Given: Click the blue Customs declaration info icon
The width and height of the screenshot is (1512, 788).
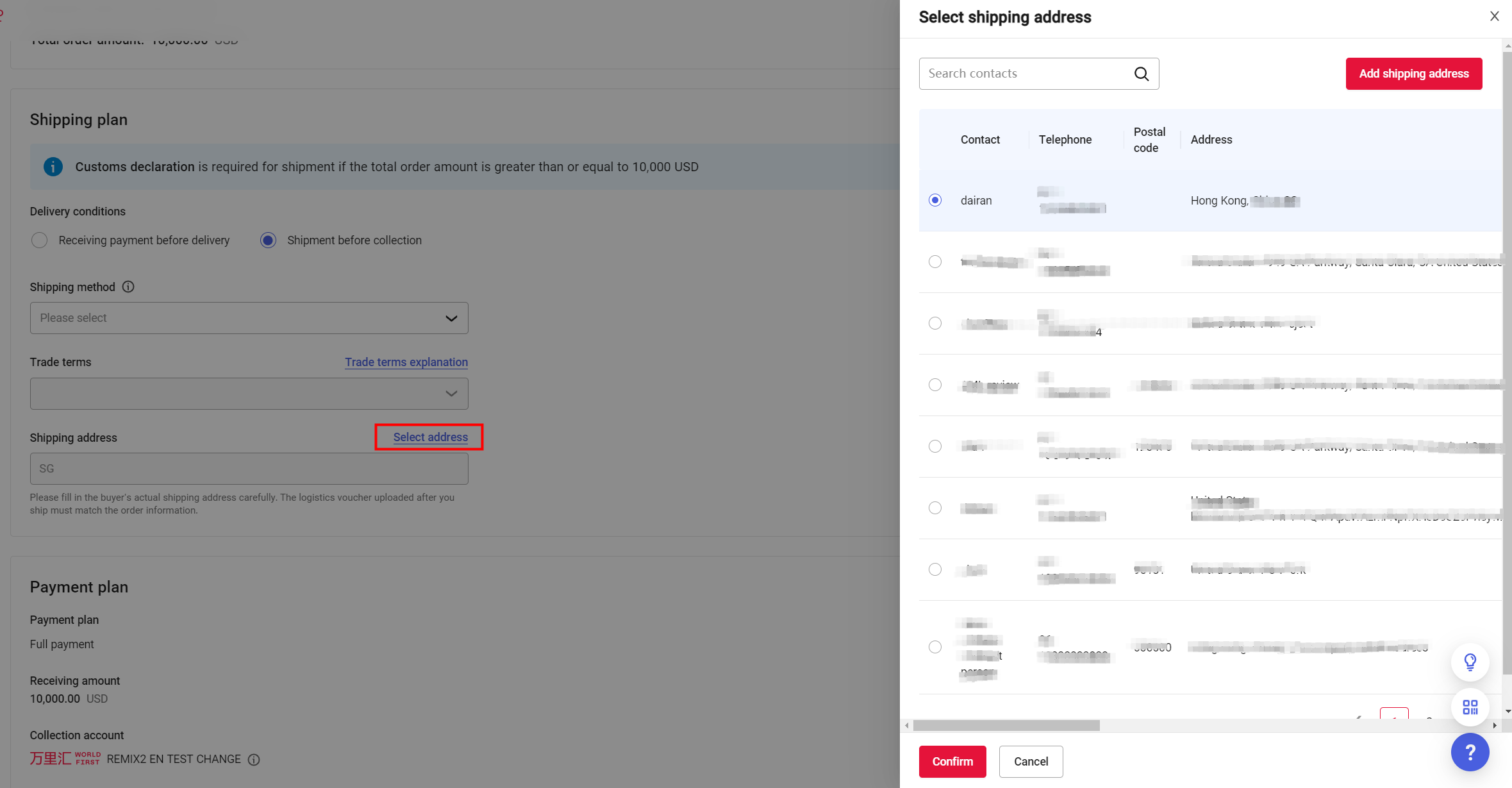Looking at the screenshot, I should (x=53, y=167).
